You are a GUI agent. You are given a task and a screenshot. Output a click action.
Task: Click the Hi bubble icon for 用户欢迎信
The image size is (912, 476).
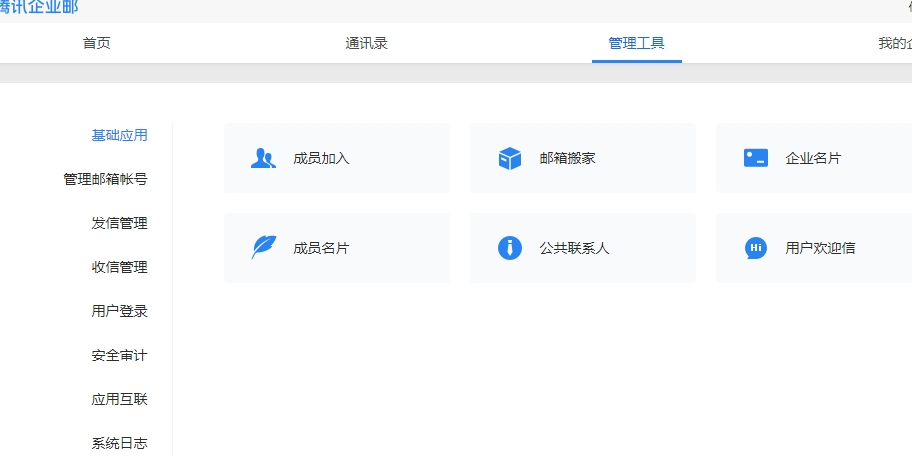(756, 248)
